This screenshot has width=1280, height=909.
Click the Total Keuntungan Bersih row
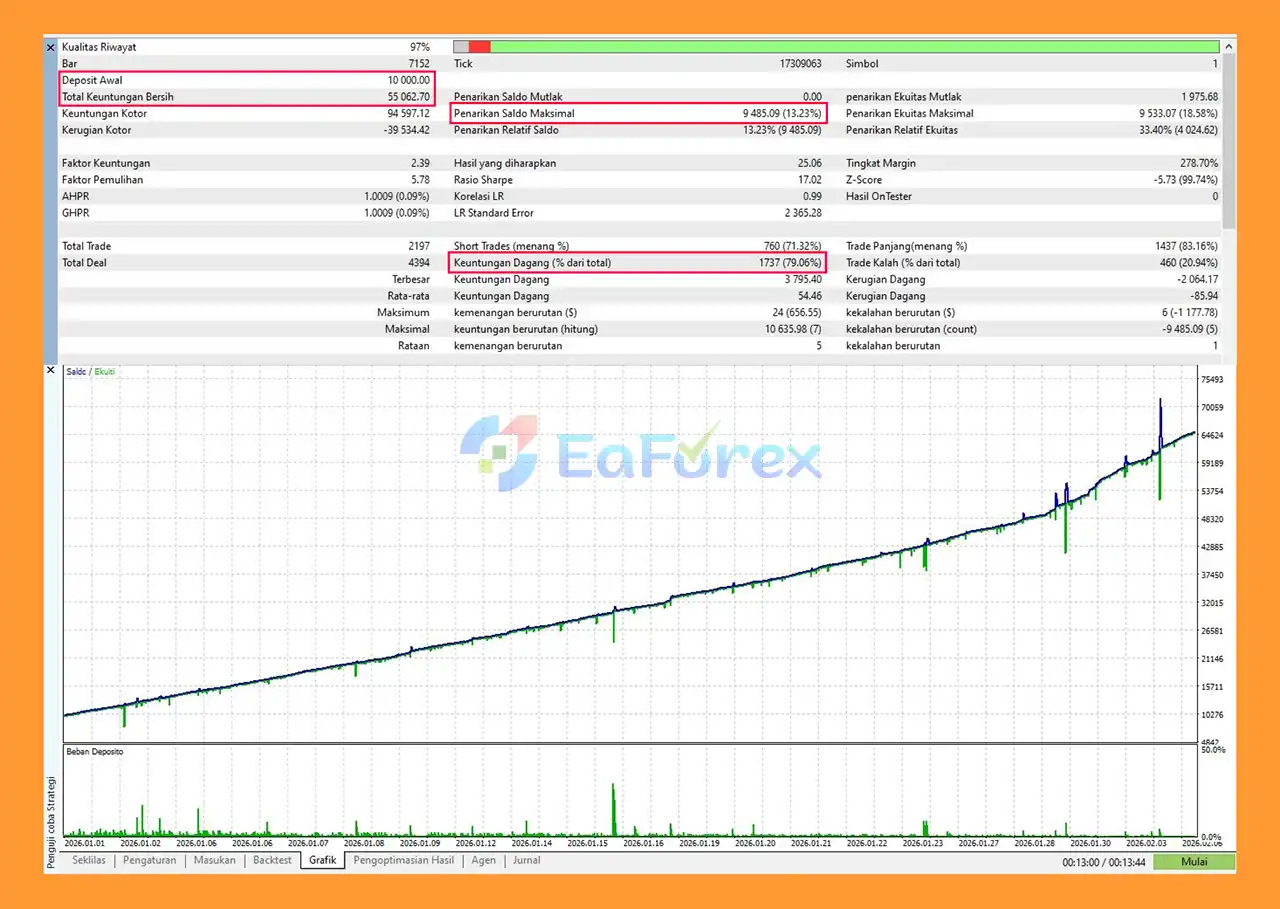coord(246,97)
